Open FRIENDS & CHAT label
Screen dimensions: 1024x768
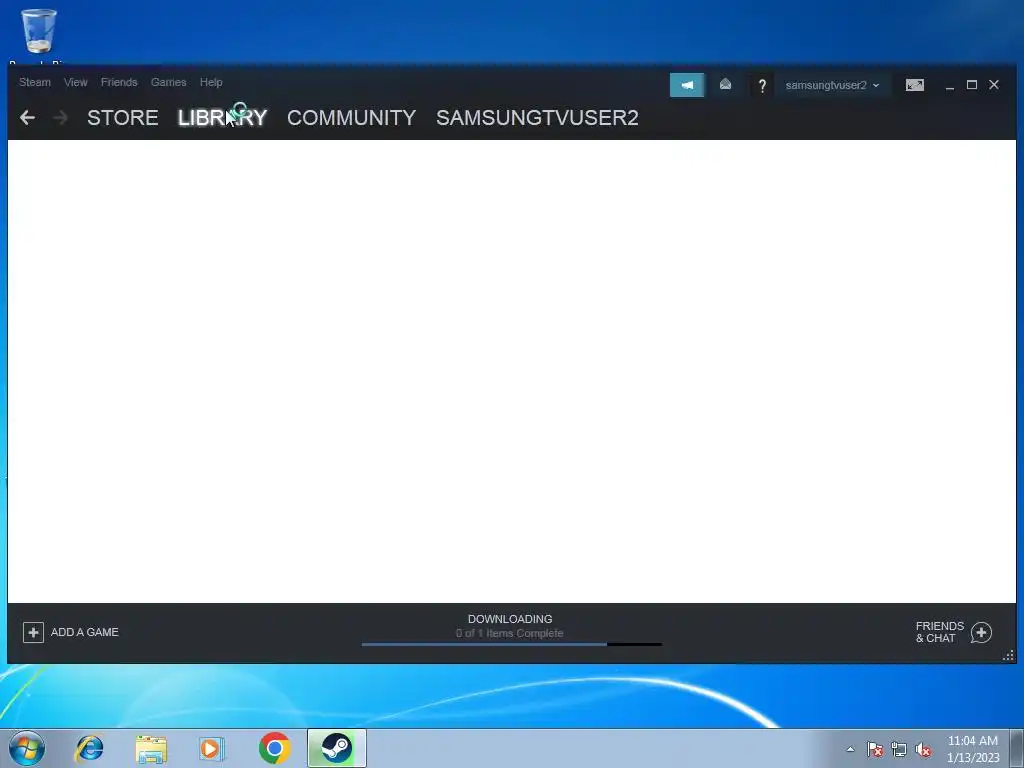click(x=940, y=632)
